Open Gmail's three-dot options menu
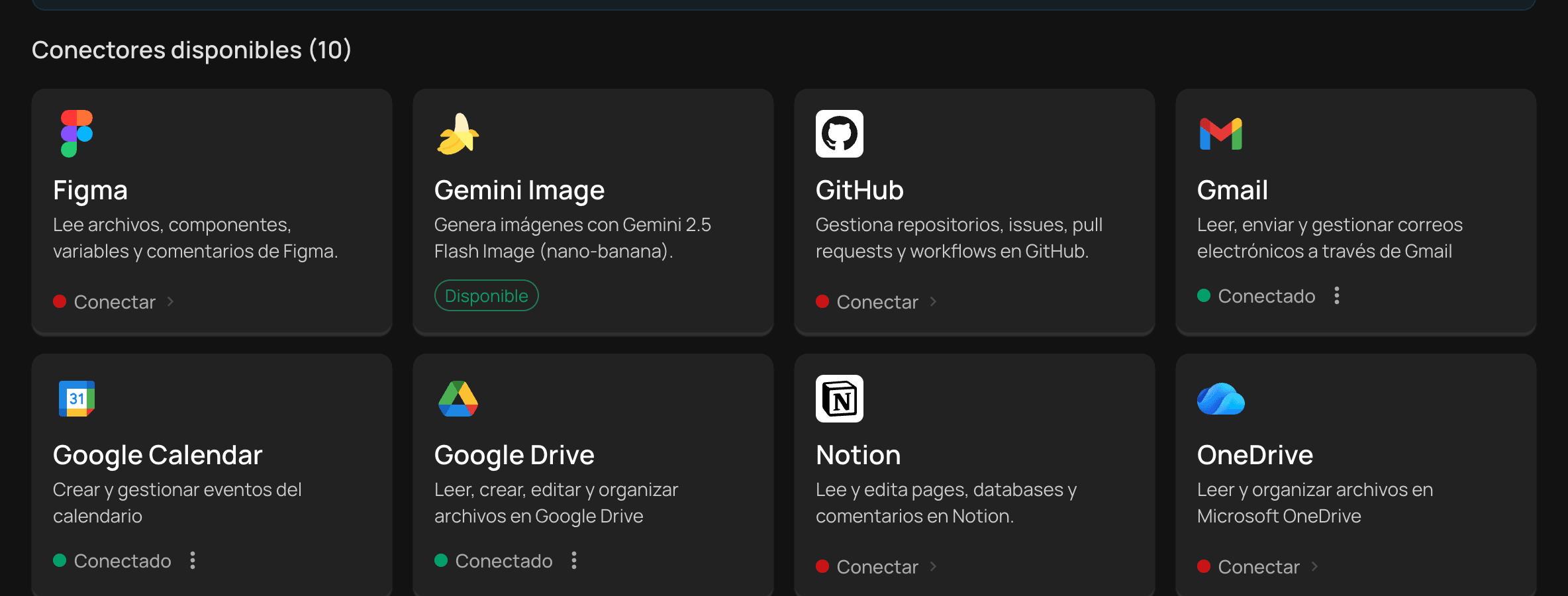The width and height of the screenshot is (1568, 596). pos(1337,295)
